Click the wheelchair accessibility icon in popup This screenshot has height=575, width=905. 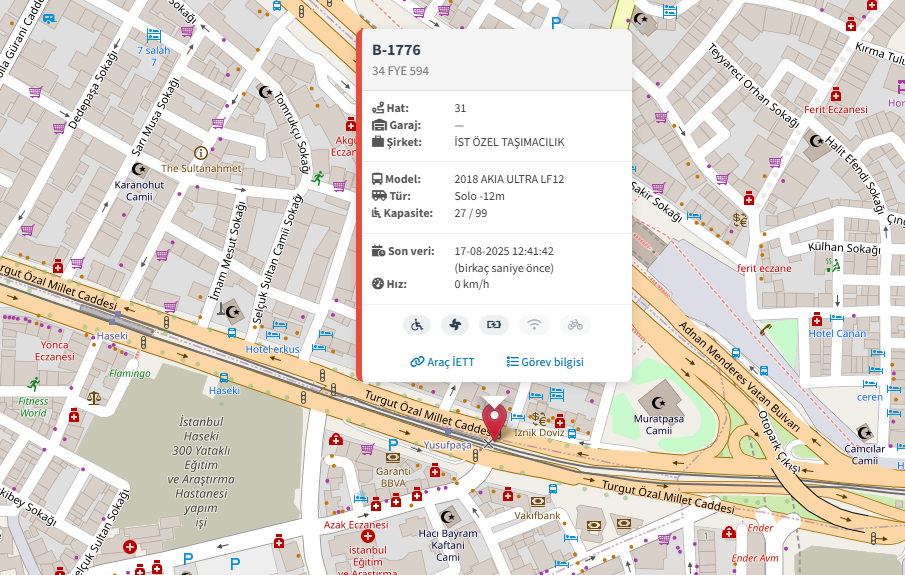[x=417, y=324]
